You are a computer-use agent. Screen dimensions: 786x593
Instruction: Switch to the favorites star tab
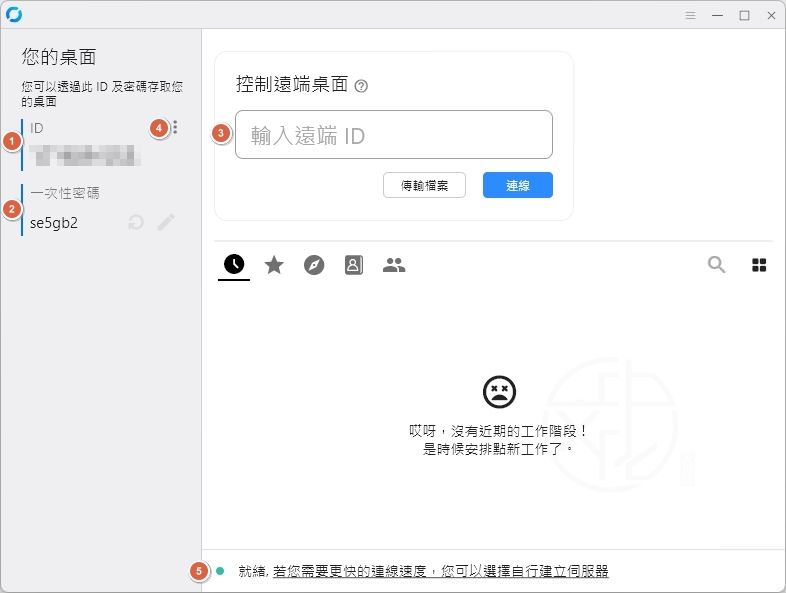[274, 265]
